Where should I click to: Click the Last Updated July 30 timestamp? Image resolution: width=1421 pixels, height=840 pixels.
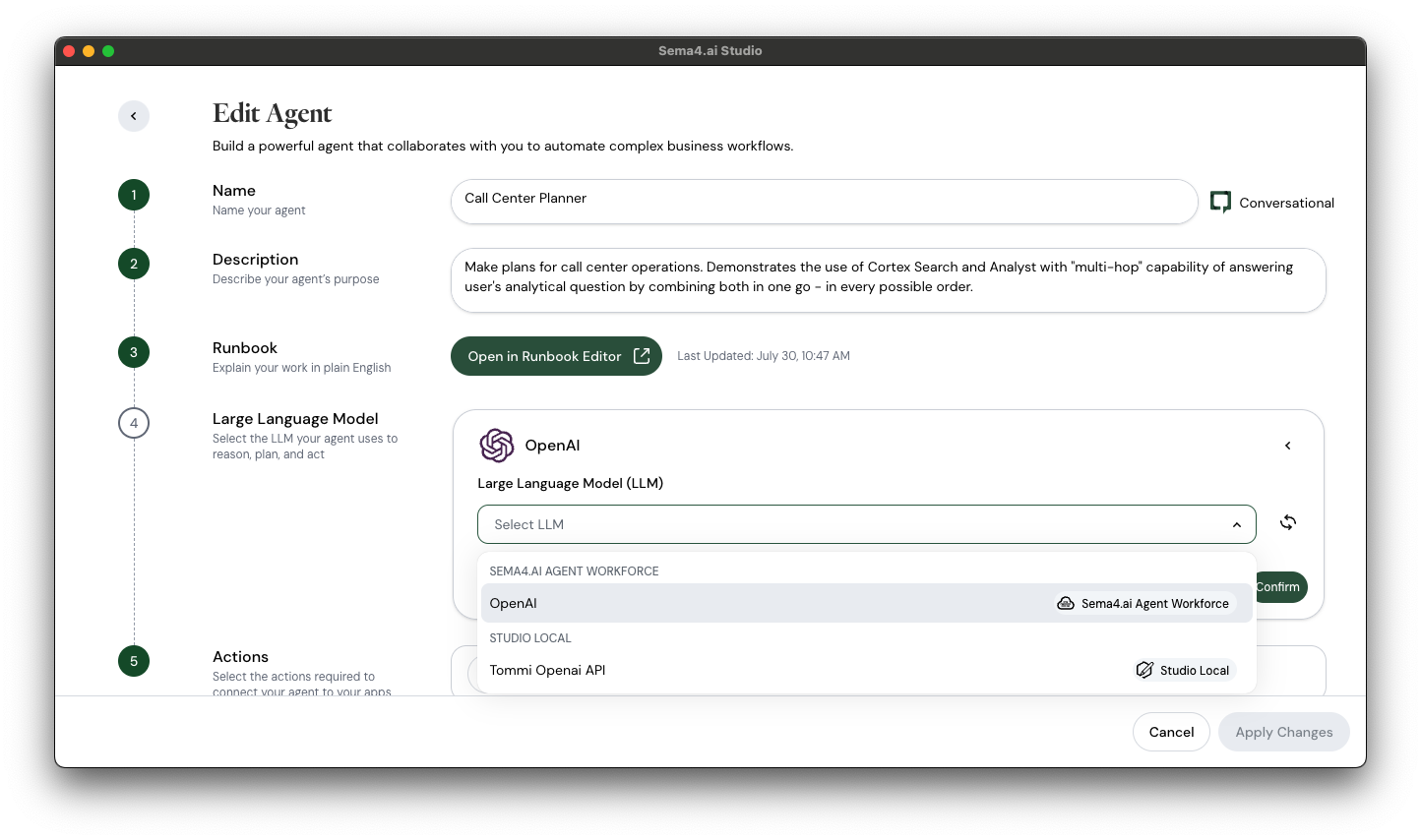764,356
